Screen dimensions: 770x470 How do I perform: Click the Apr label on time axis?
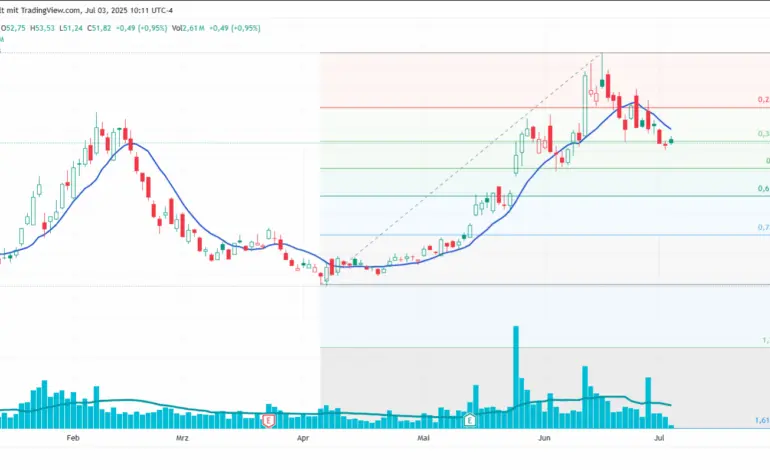click(303, 438)
